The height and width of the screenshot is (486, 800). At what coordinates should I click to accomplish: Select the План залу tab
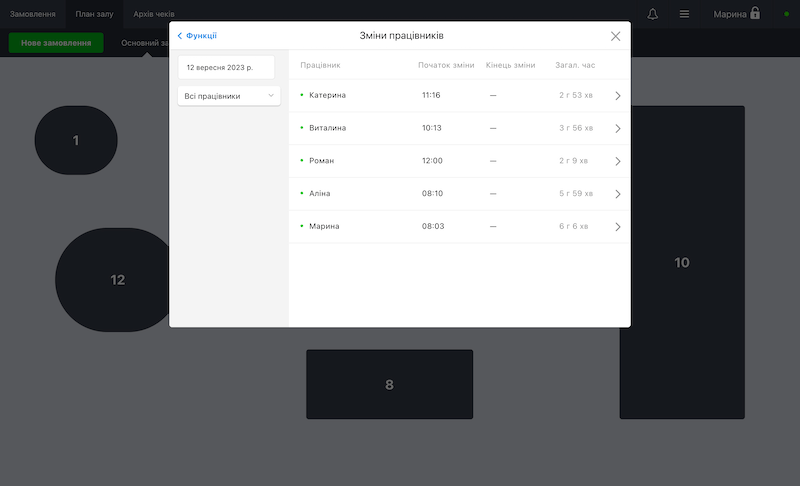[x=95, y=14]
